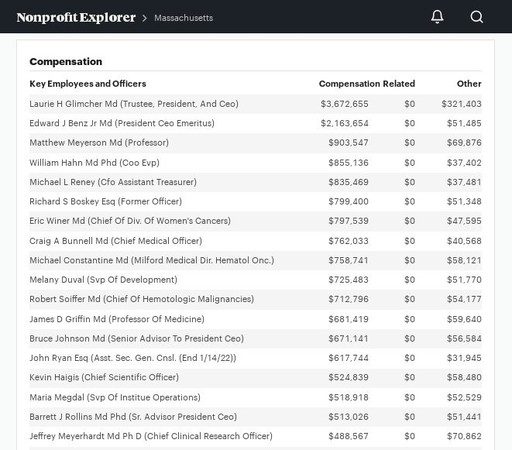Open the search magnifier icon
Screen dimensions: 512x450
click(x=476, y=17)
